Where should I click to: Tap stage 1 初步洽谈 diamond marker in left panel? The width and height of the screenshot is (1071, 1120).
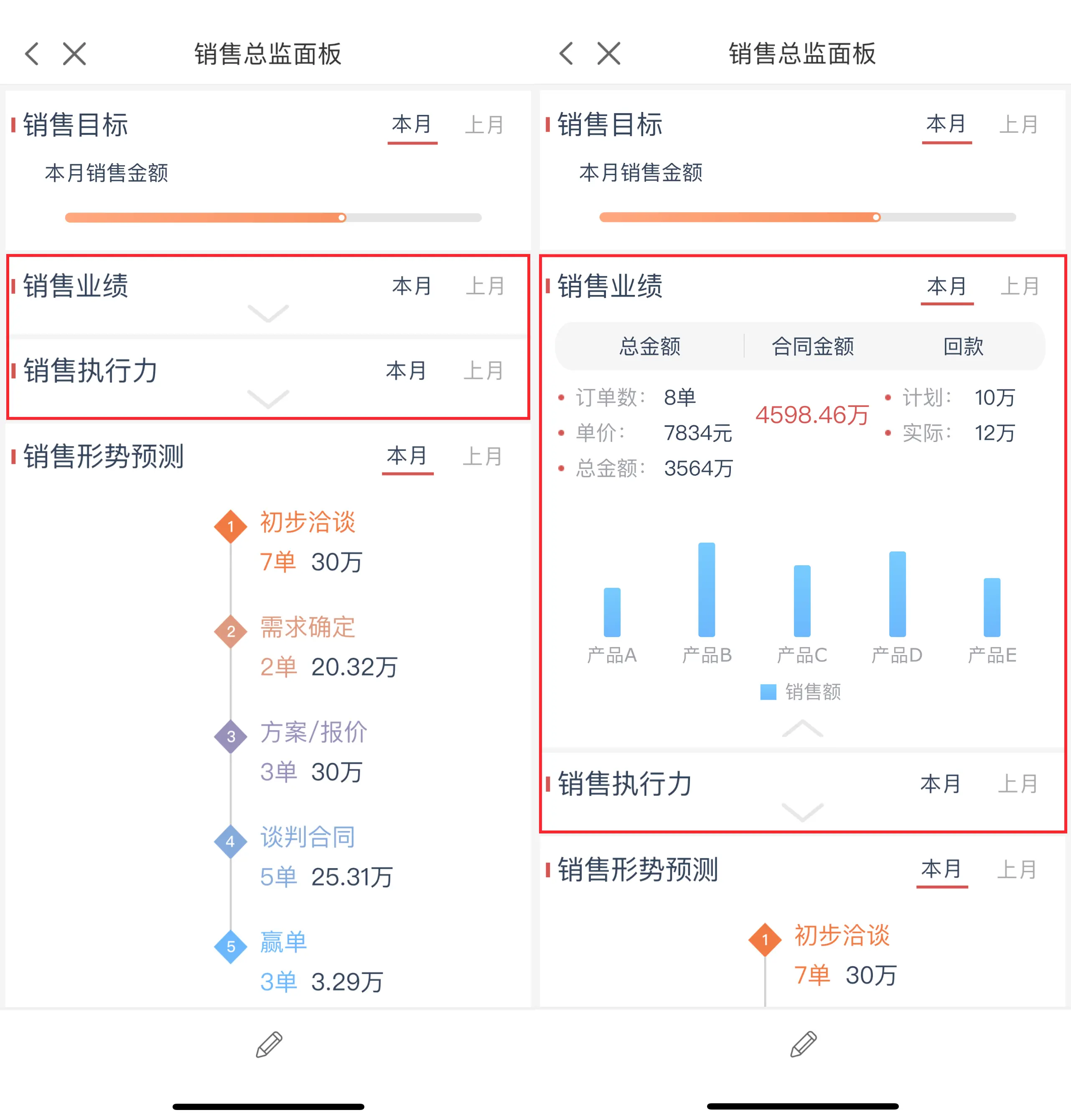pyautogui.click(x=231, y=526)
